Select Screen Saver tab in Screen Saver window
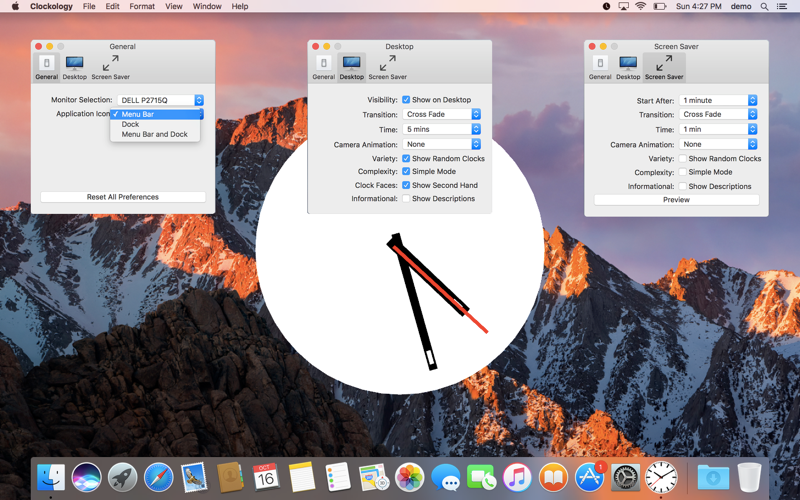 (x=664, y=67)
